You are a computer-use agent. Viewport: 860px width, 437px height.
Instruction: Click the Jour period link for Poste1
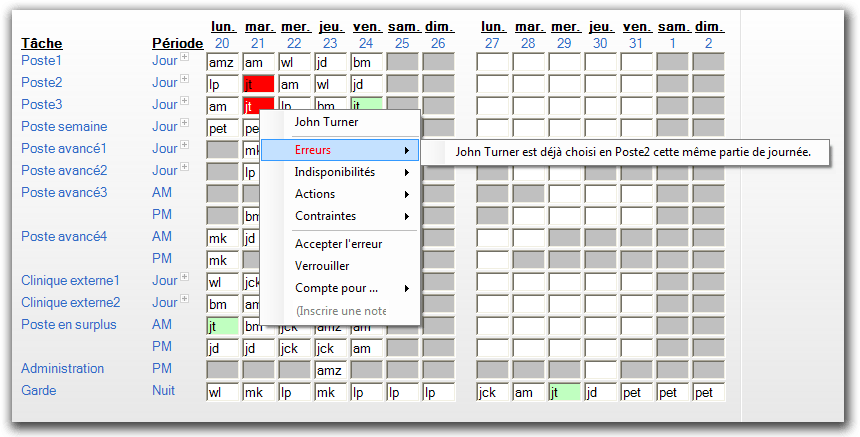tap(165, 60)
